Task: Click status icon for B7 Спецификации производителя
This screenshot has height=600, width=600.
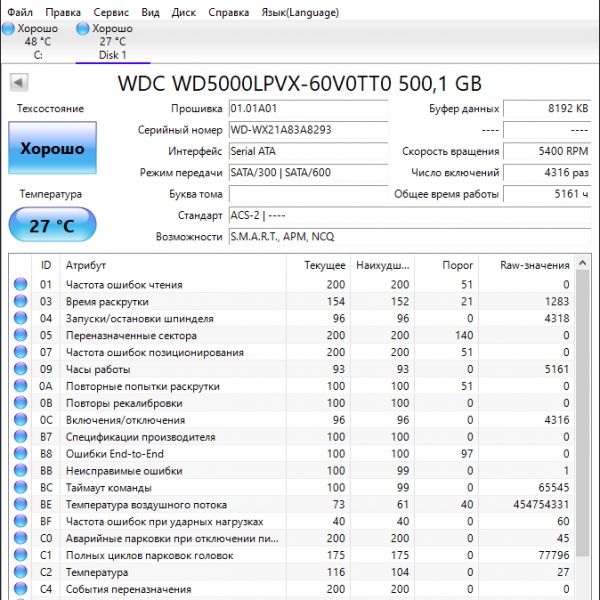Action: [x=20, y=437]
